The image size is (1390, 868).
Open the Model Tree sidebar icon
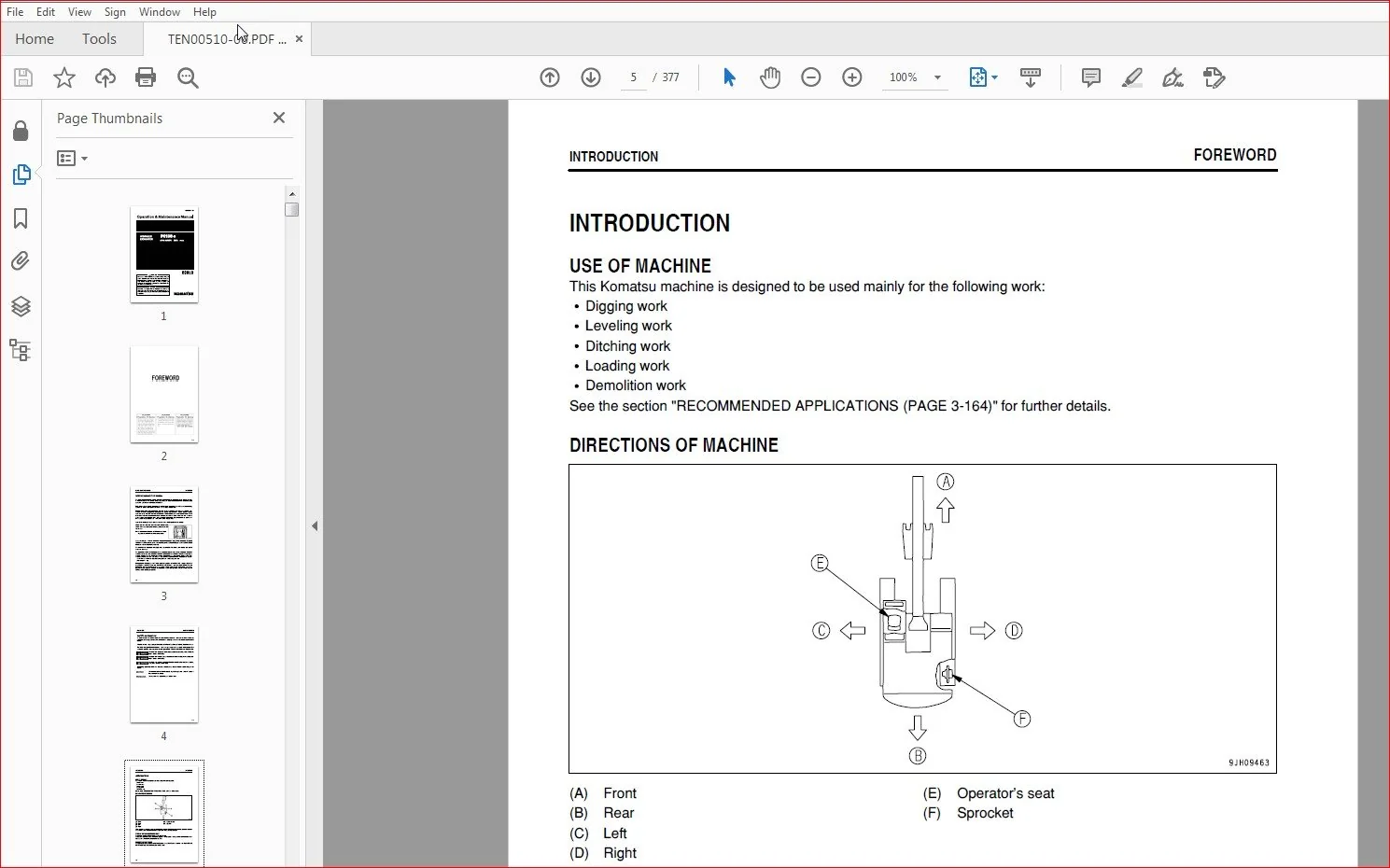click(x=21, y=350)
